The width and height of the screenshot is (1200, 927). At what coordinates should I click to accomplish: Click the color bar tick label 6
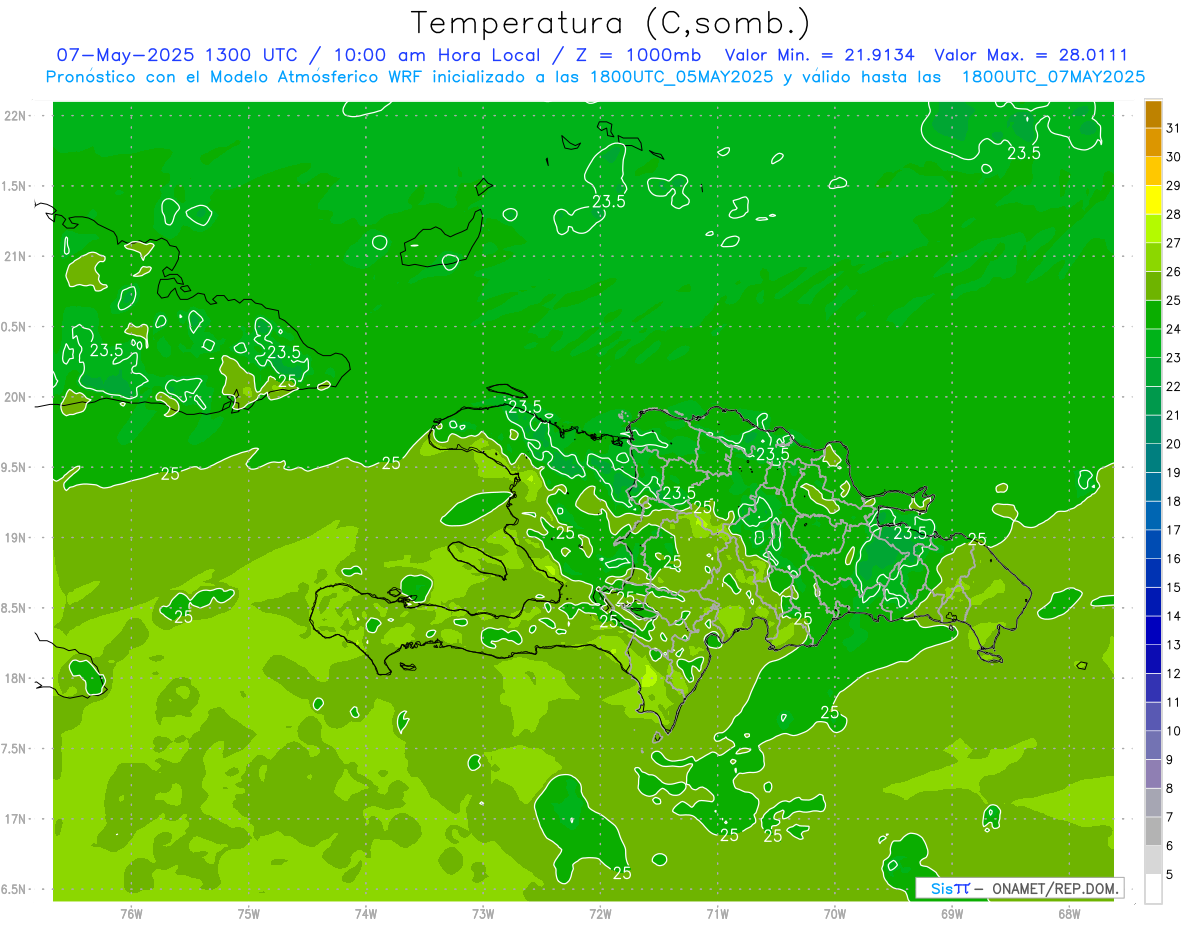coord(1170,846)
